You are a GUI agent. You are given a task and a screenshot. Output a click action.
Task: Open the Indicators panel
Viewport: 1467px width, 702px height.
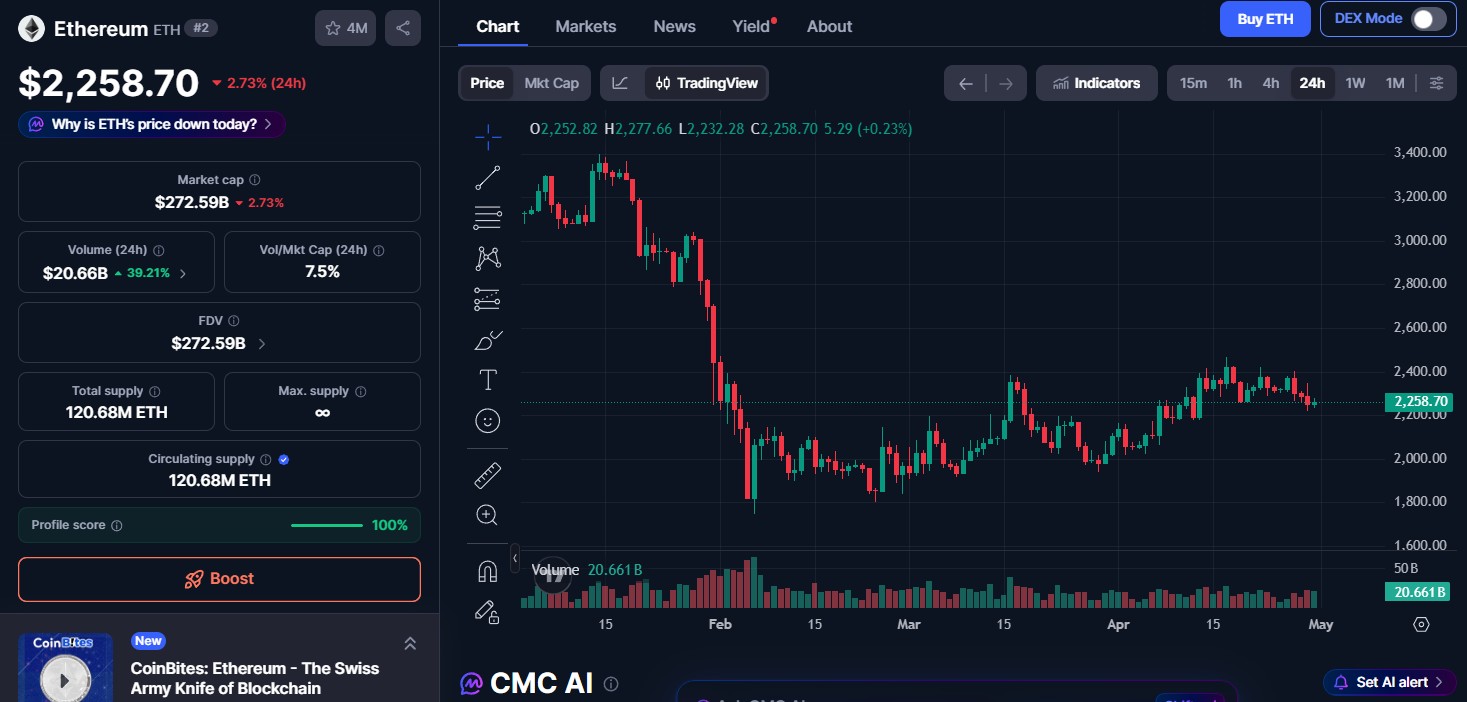point(1096,83)
